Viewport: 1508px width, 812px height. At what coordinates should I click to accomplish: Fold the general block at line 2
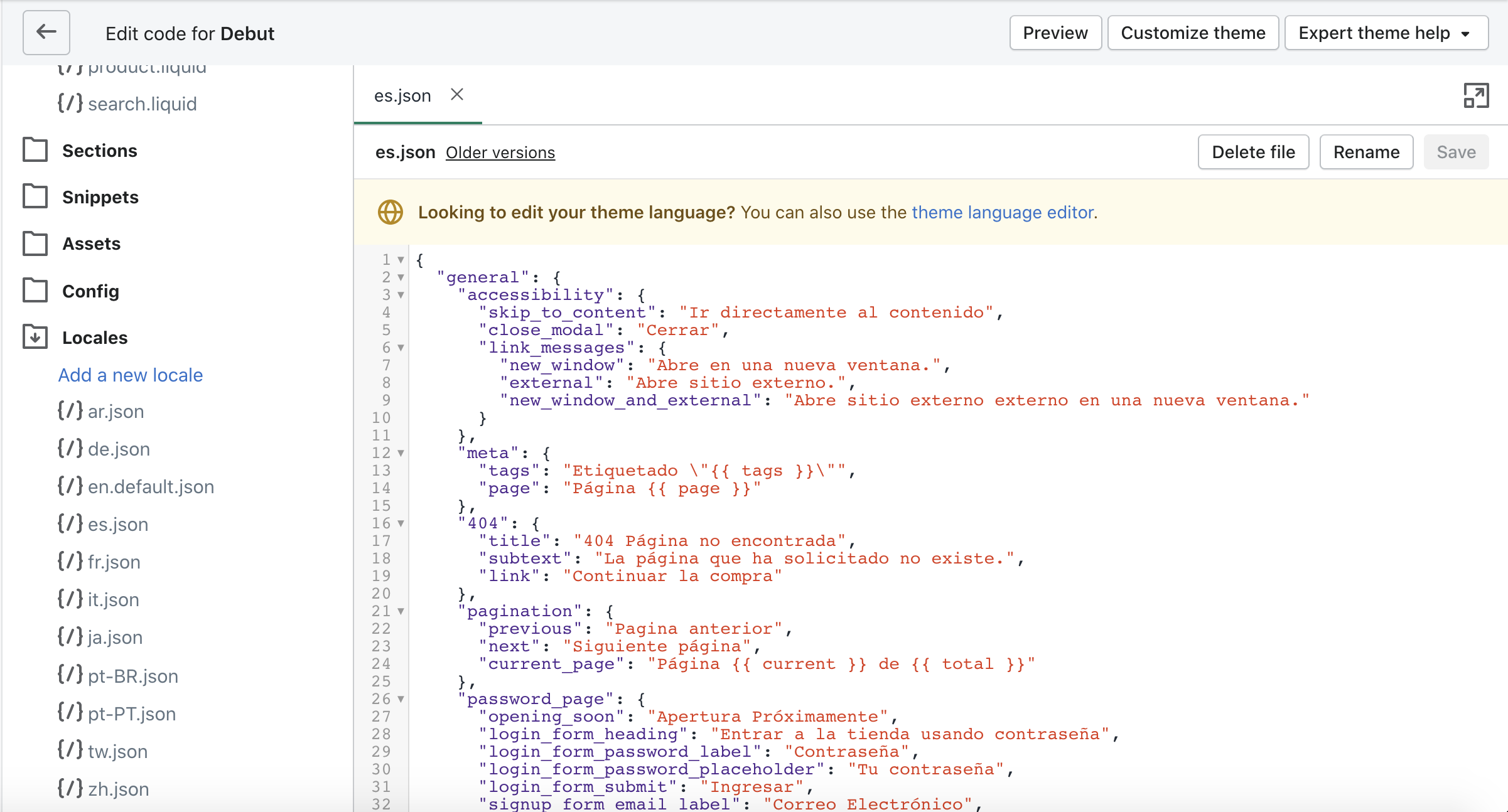point(401,277)
